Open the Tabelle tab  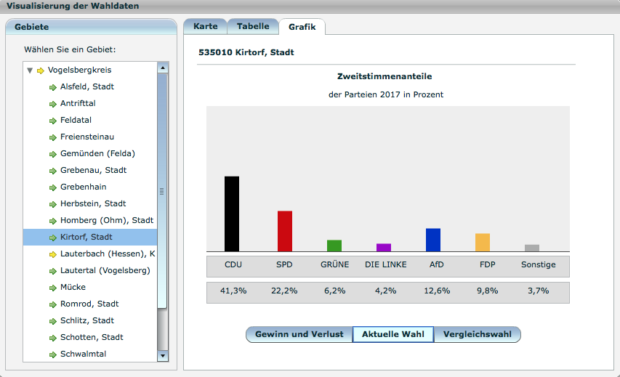point(253,27)
